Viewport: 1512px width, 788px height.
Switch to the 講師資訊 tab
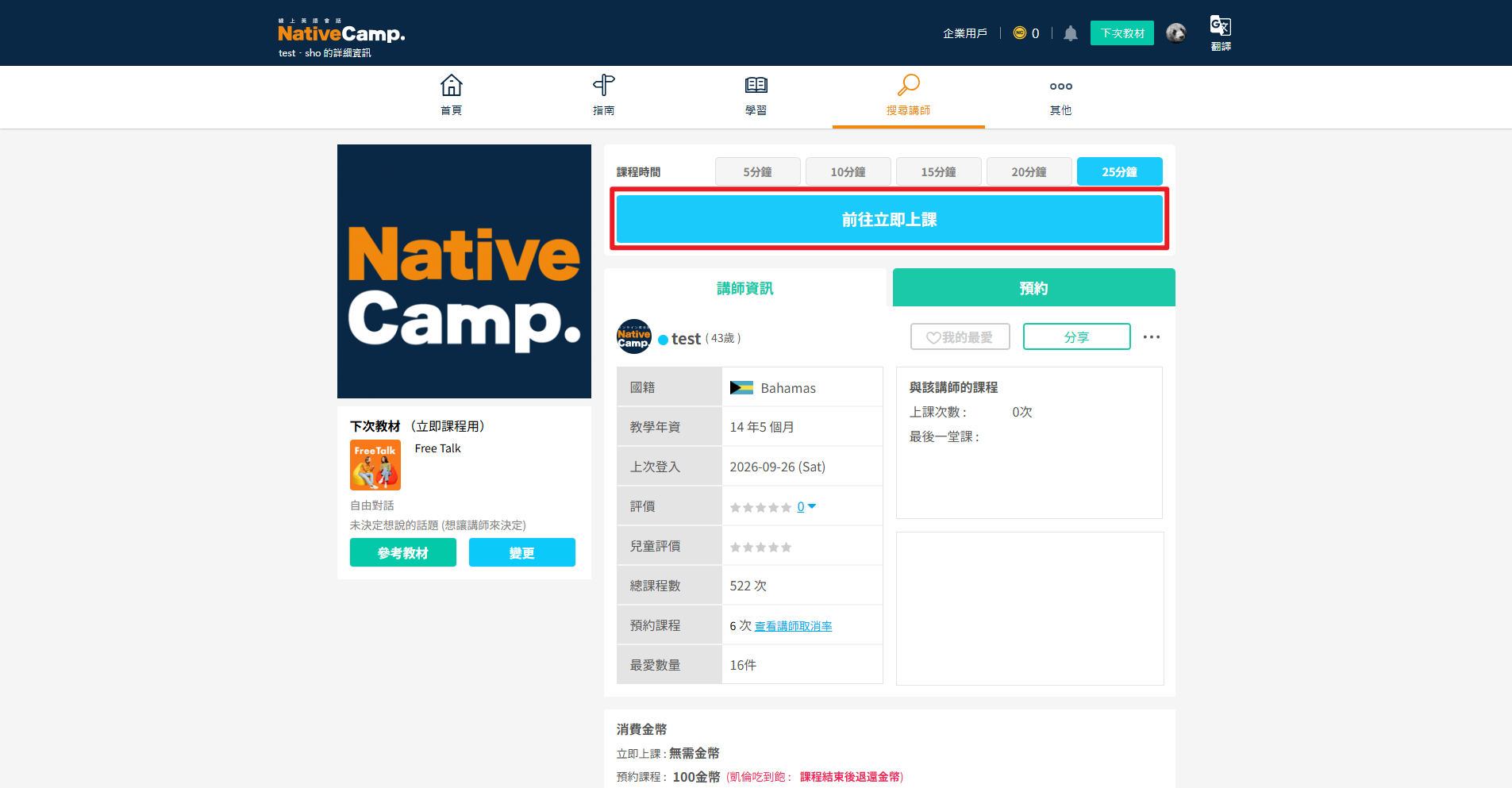pyautogui.click(x=744, y=287)
